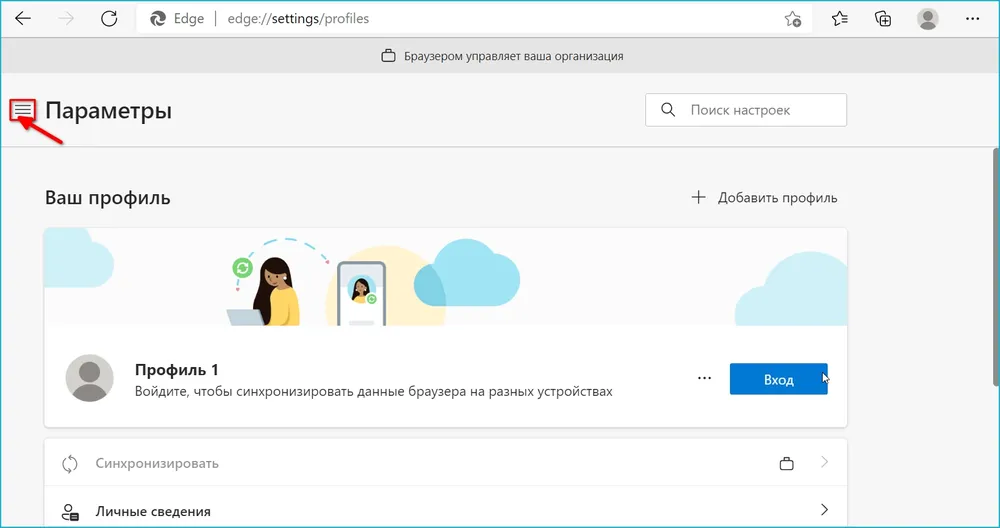Go back with the browser back arrow
1000x528 pixels.
point(23,18)
